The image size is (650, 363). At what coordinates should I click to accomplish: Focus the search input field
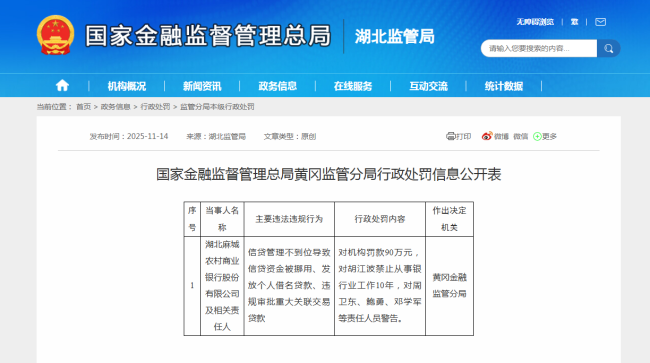(539, 48)
